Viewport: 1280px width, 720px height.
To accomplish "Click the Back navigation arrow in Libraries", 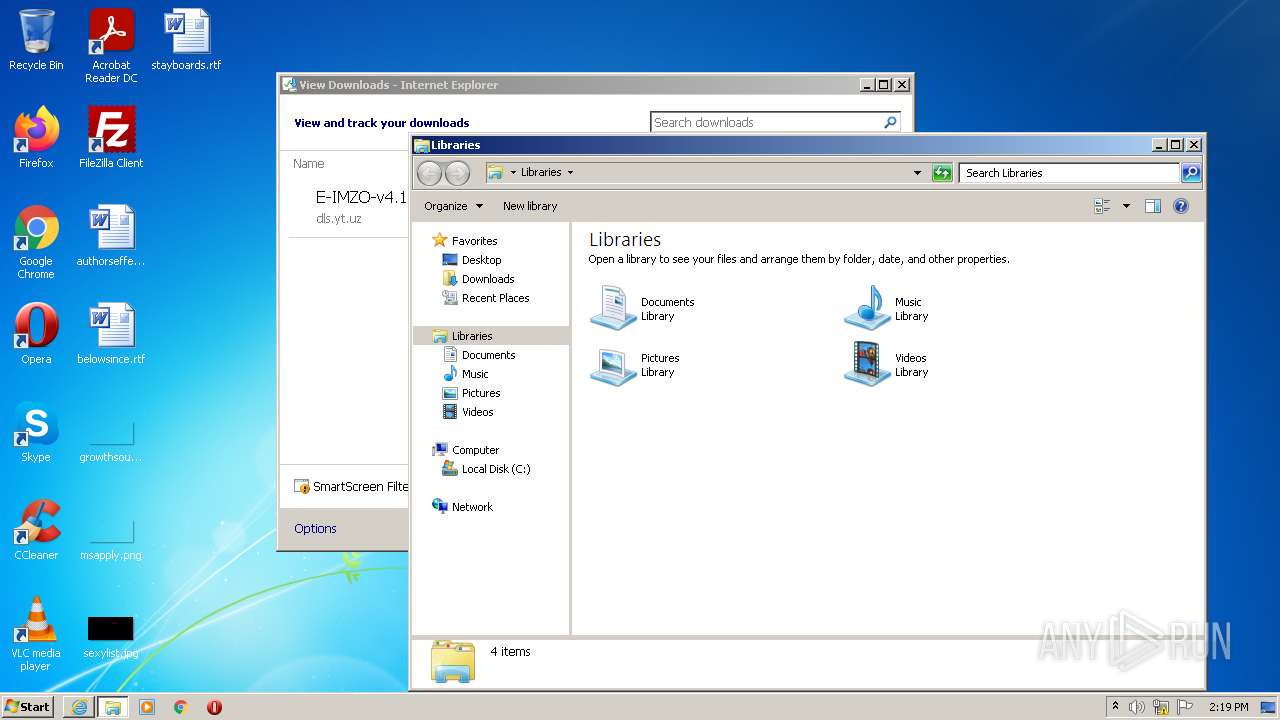I will [429, 173].
